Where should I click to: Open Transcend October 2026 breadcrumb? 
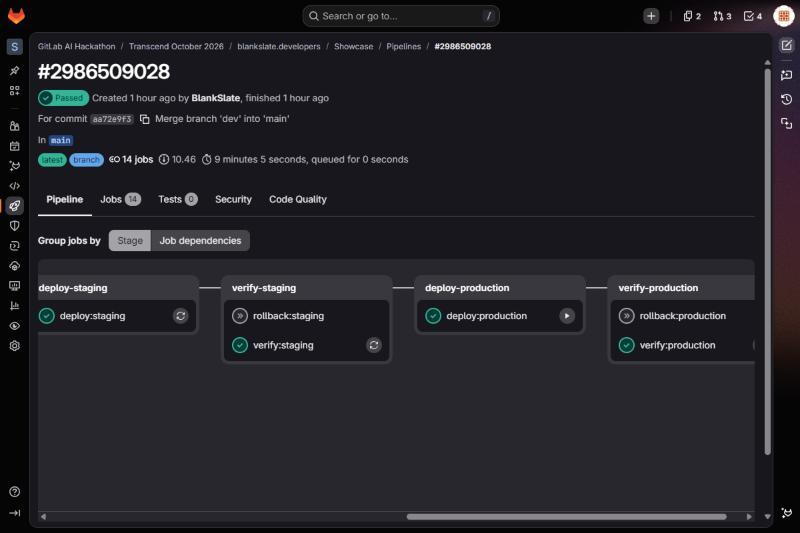point(176,46)
